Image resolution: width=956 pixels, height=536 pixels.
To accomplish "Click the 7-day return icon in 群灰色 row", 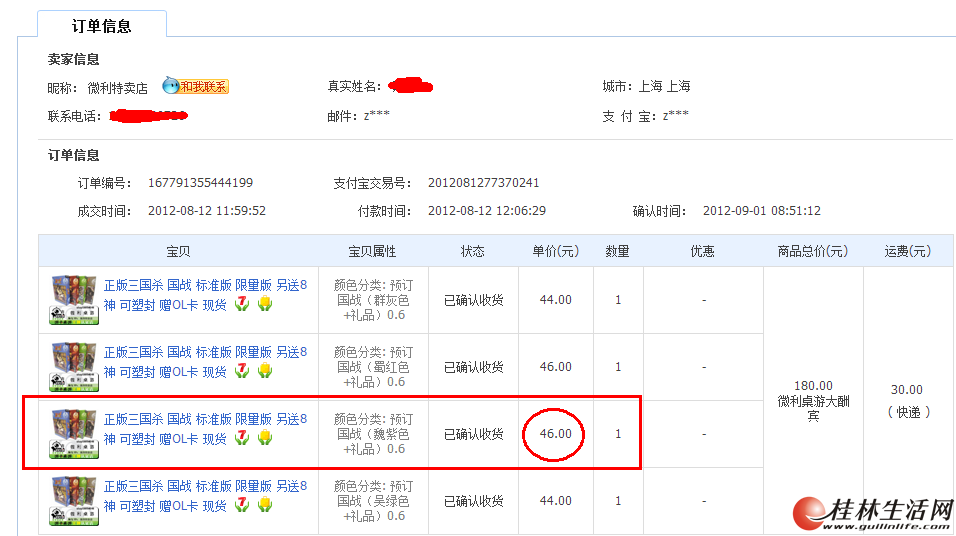I will [242, 304].
